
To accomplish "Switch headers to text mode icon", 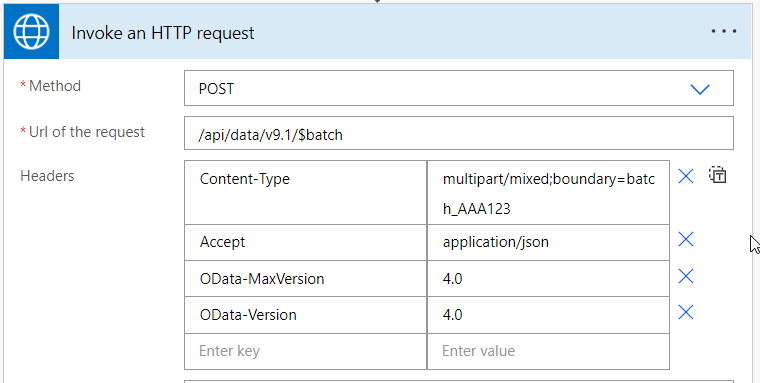I will pos(717,175).
